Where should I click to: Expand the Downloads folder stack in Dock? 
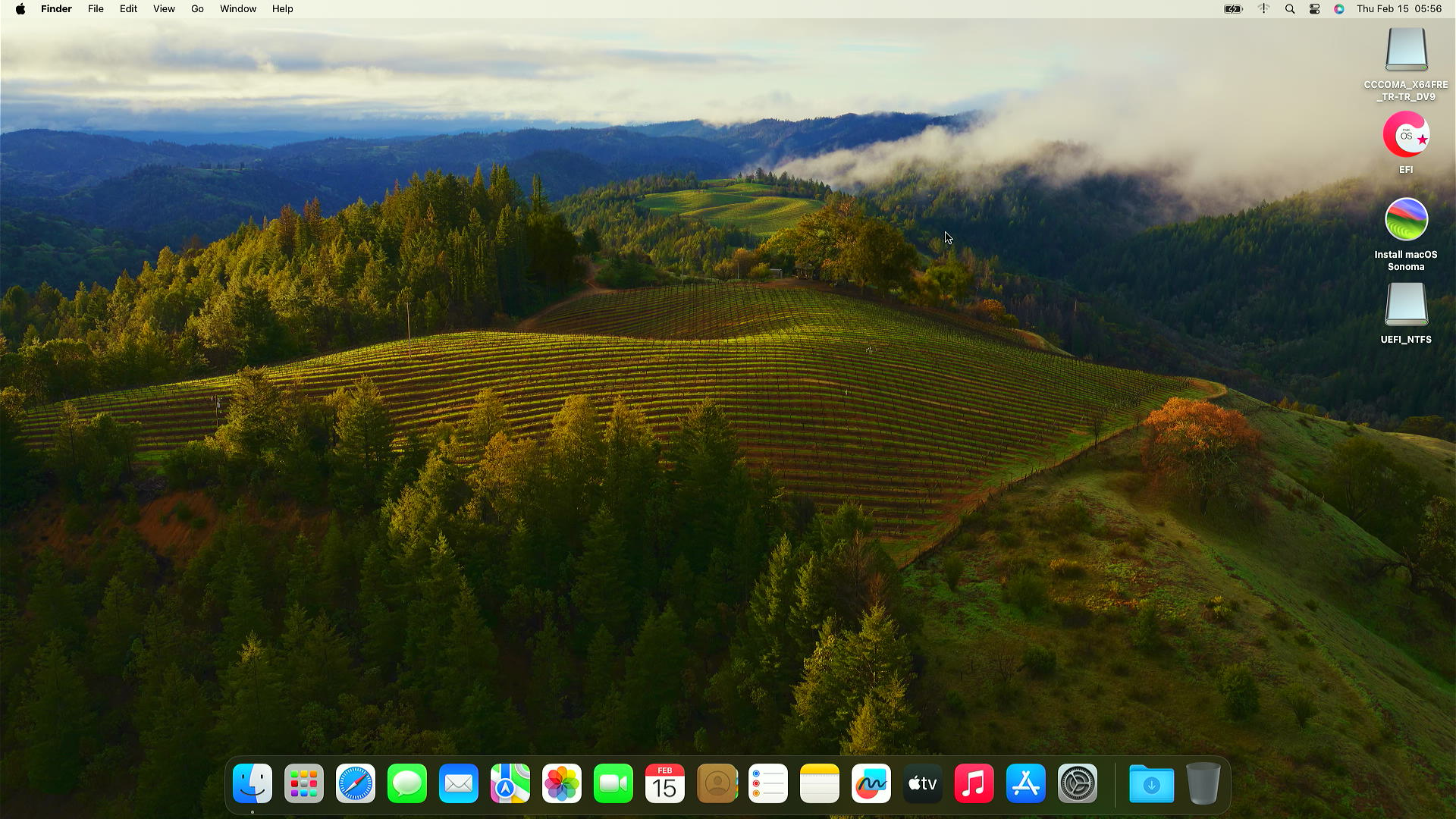coord(1151,783)
